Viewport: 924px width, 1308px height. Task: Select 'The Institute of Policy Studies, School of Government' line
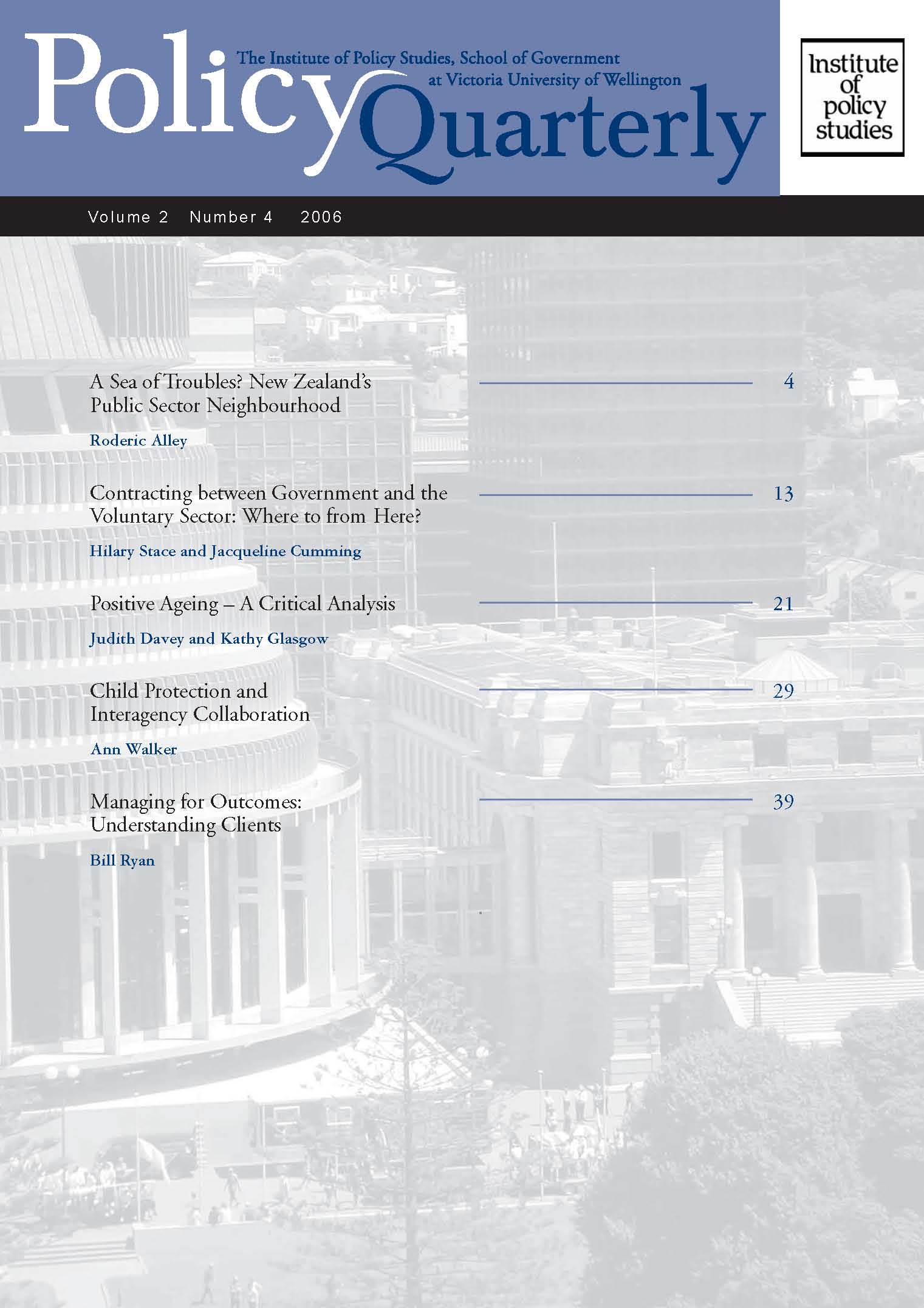click(x=428, y=58)
